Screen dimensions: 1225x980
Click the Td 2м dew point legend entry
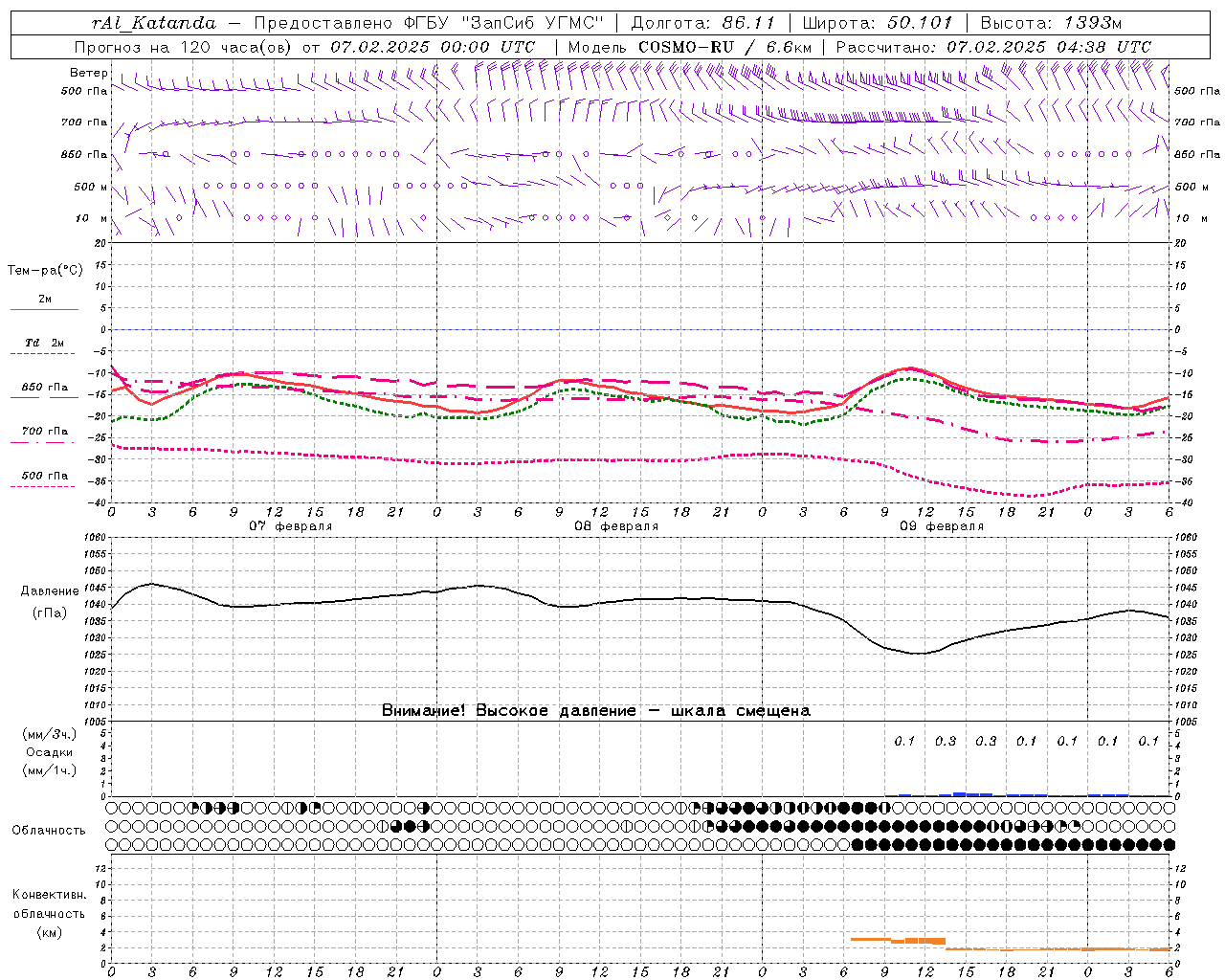click(45, 343)
